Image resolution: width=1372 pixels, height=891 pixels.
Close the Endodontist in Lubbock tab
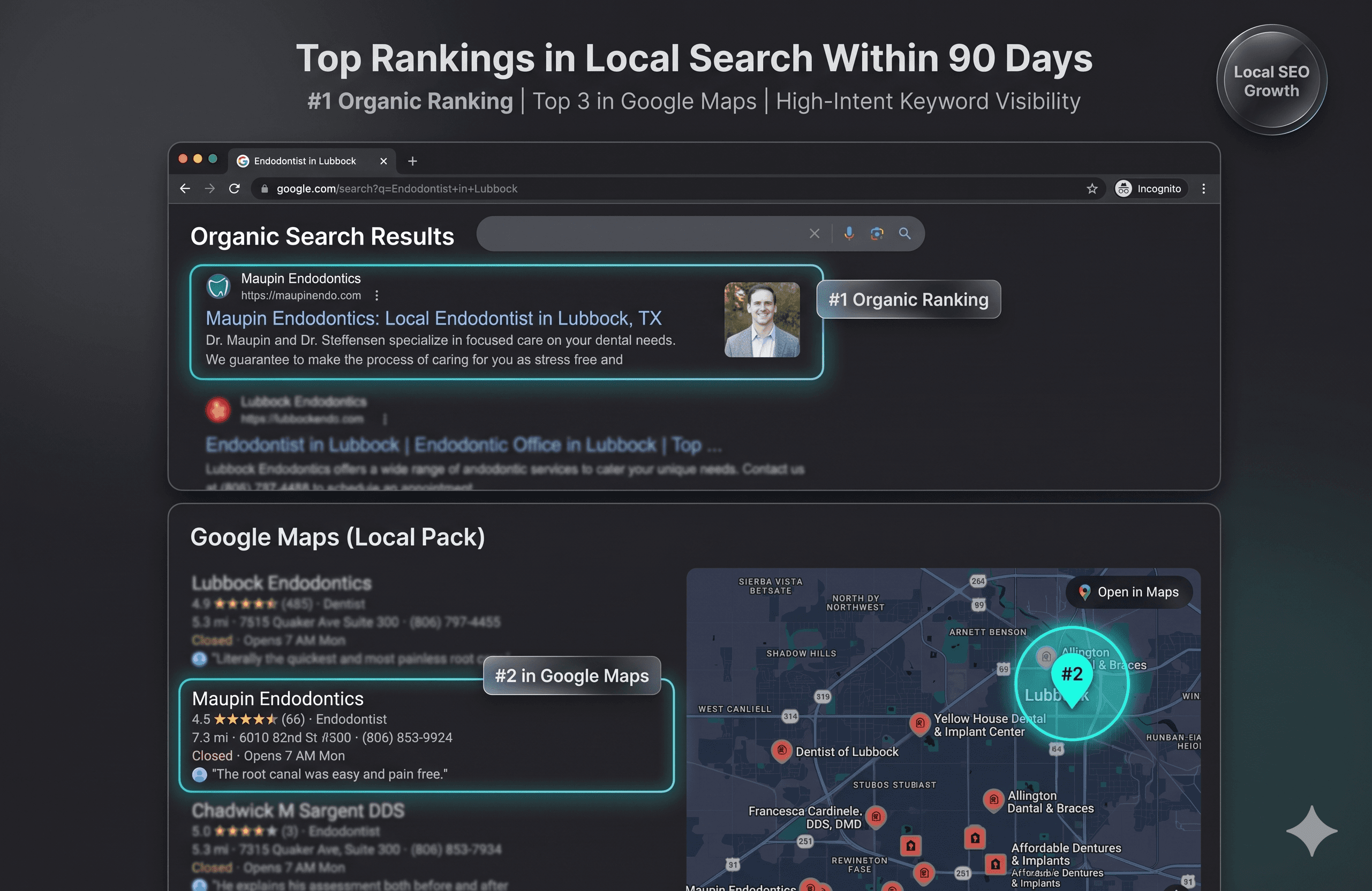(383, 161)
